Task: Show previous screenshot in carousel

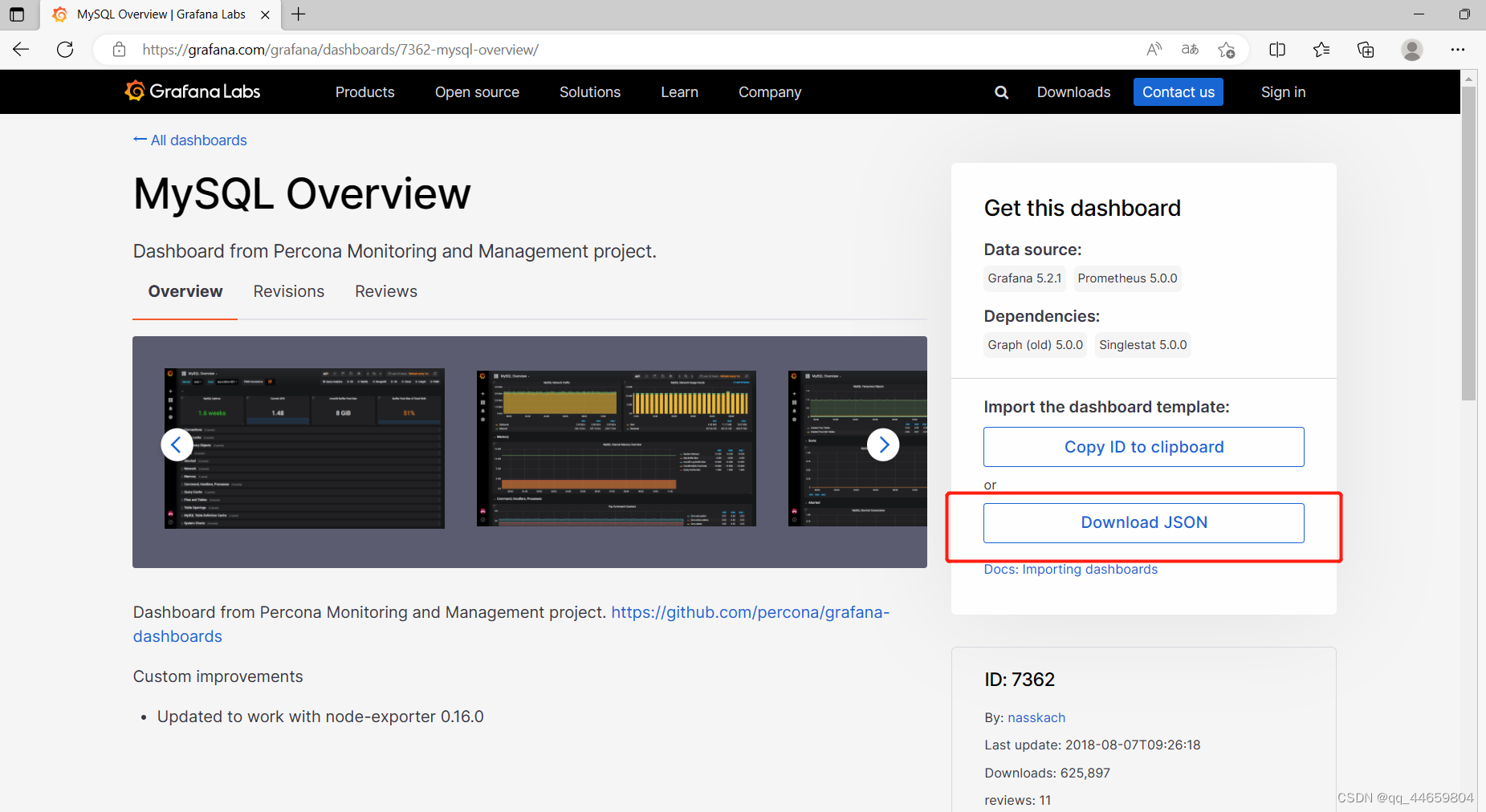Action: coord(177,445)
